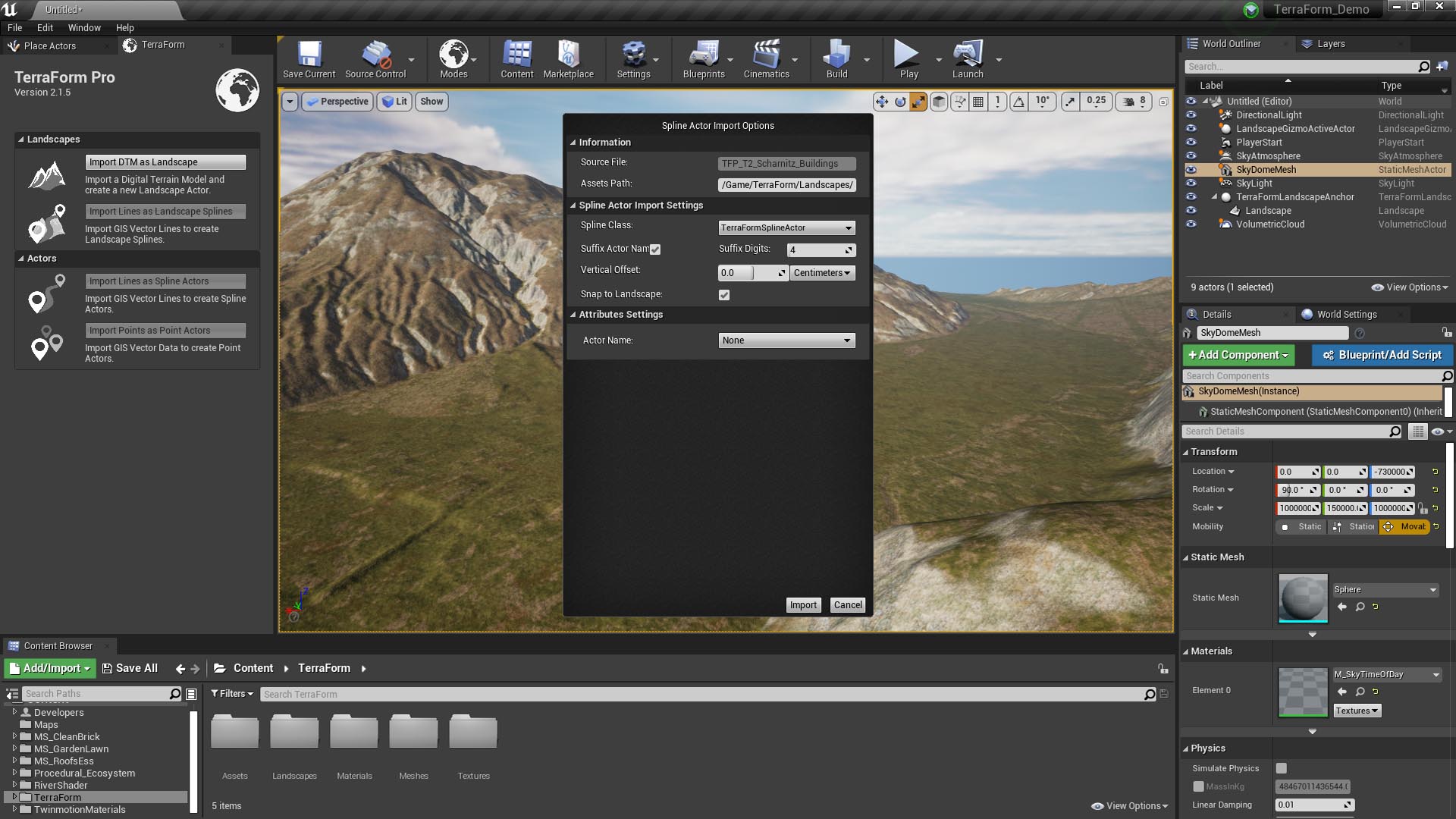This screenshot has width=1456, height=819.
Task: Use selected asset arrow for Static Mesh
Action: point(1341,607)
